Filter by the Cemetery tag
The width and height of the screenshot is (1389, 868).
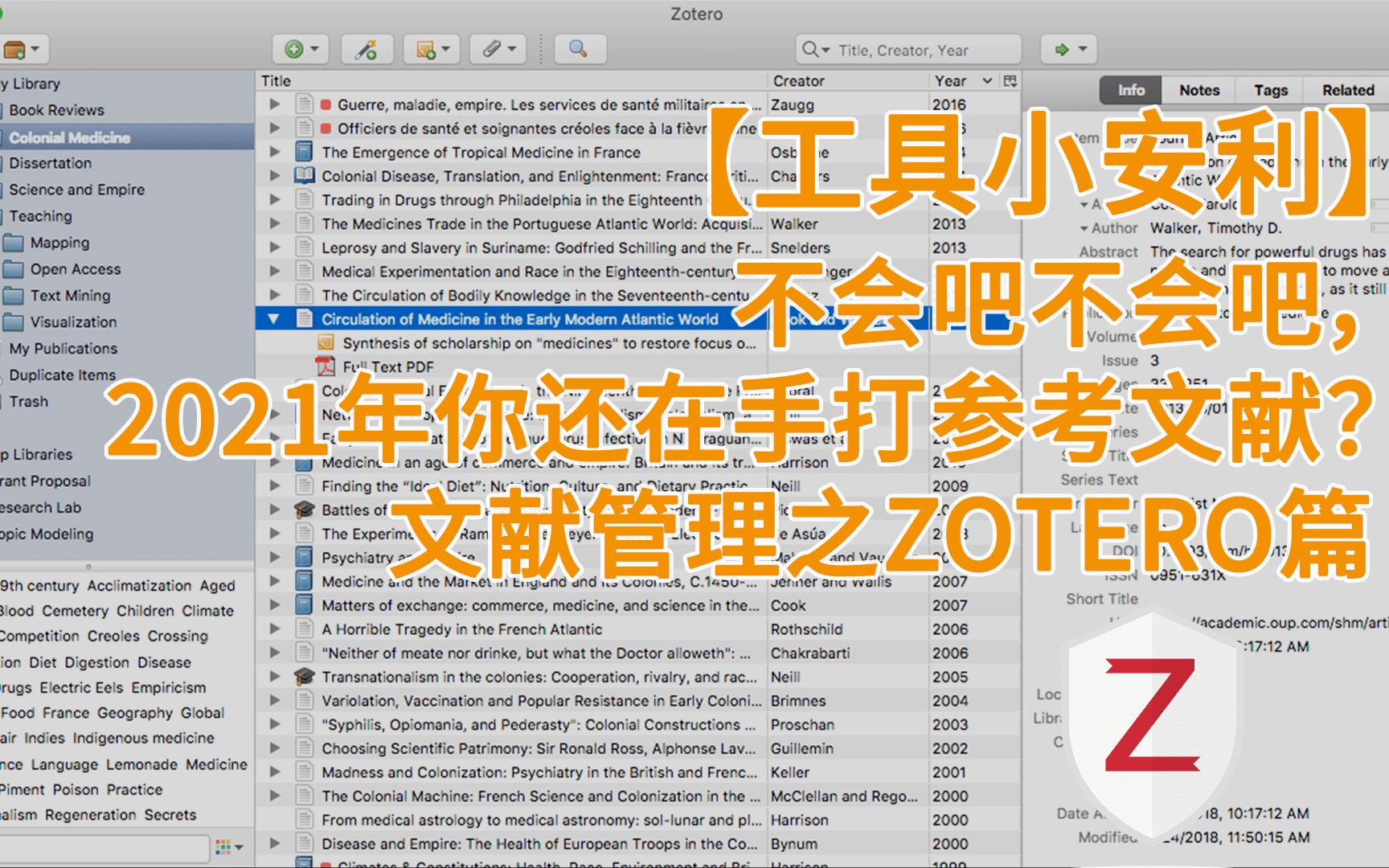(75, 611)
